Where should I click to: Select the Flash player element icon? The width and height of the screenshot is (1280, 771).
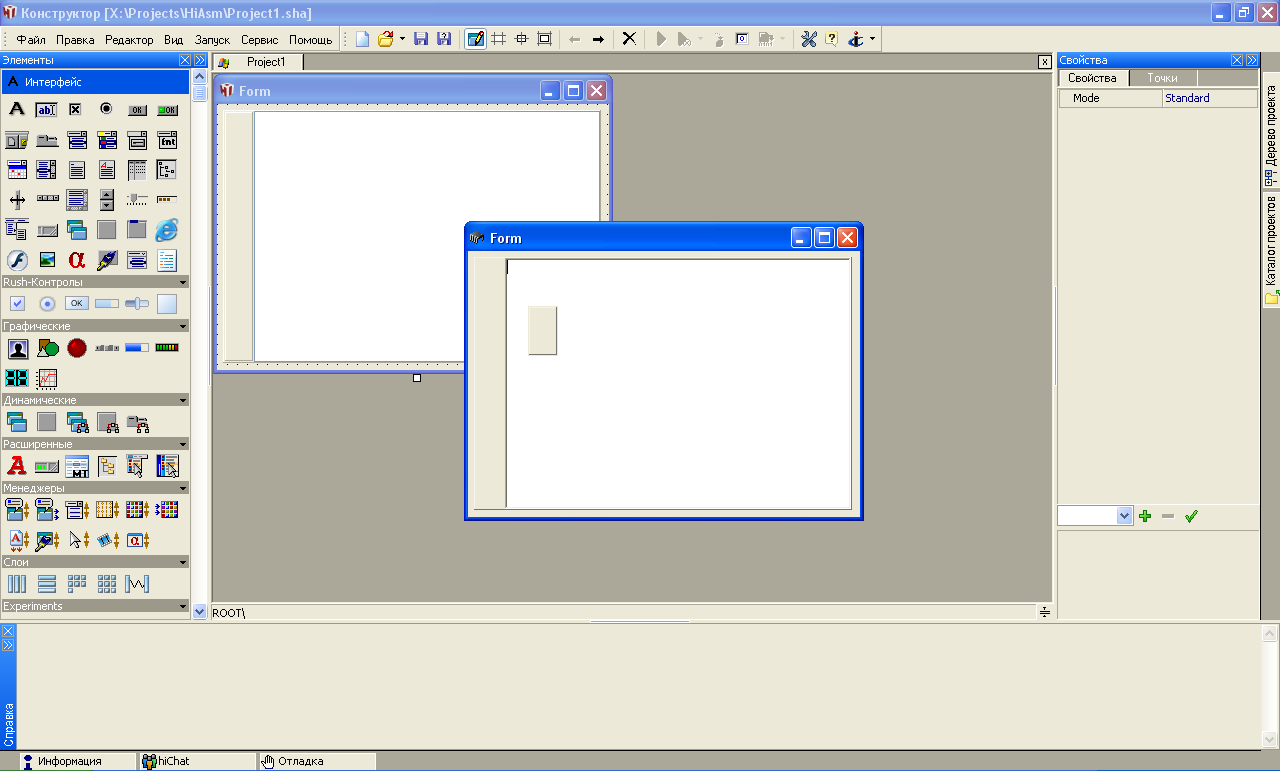17,260
